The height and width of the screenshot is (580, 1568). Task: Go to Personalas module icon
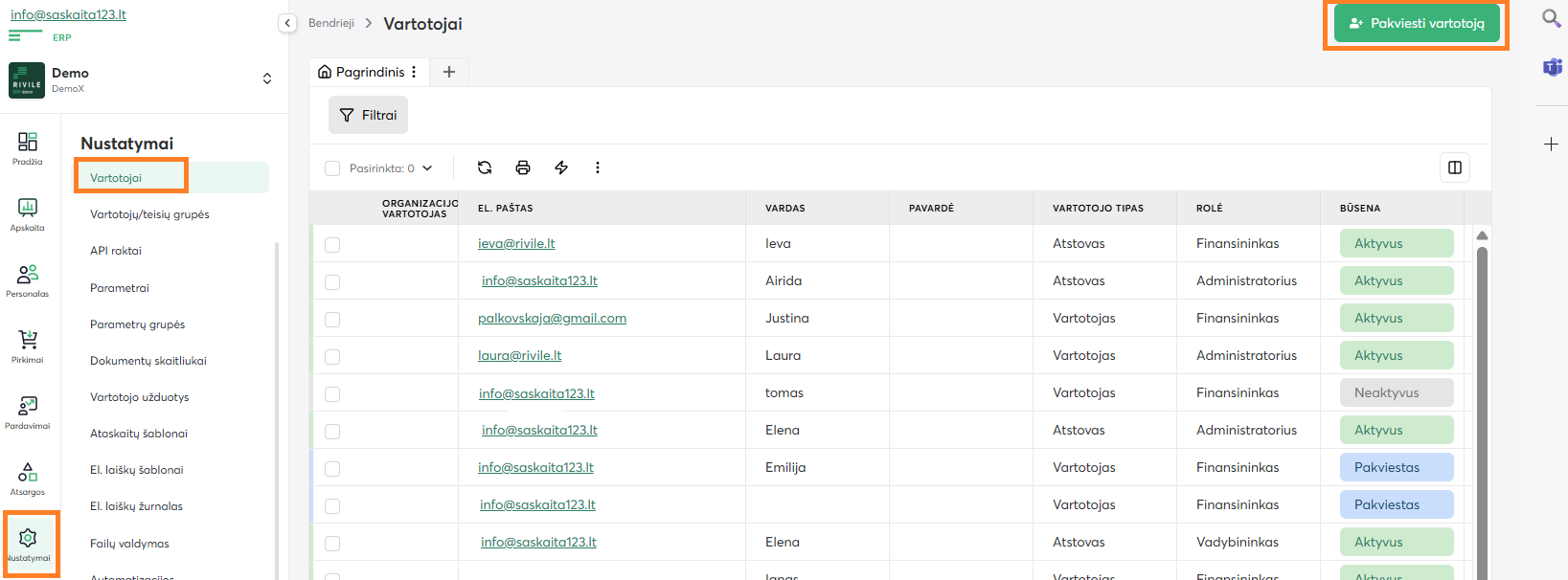[x=28, y=279]
